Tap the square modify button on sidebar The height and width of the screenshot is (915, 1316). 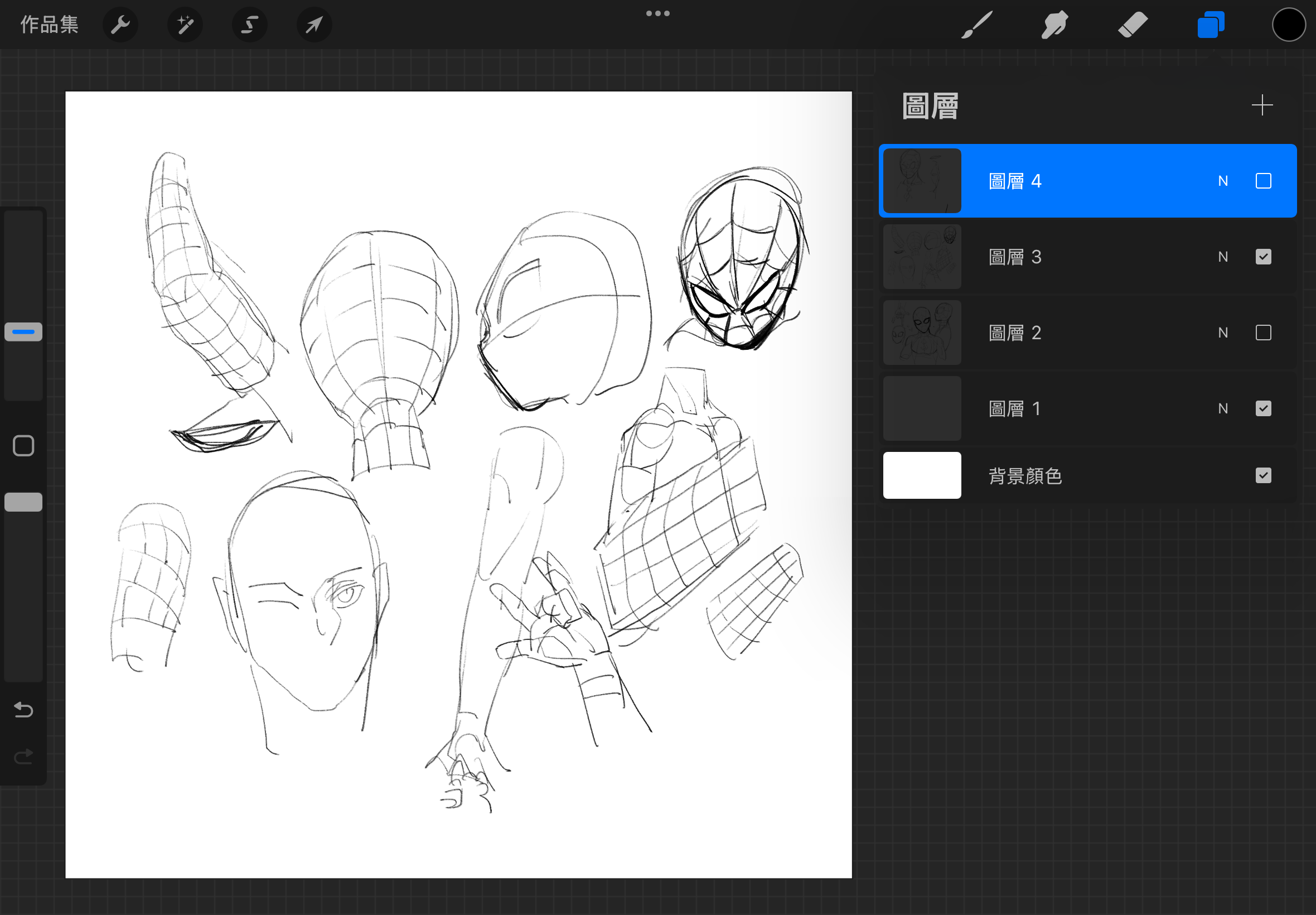click(x=23, y=445)
